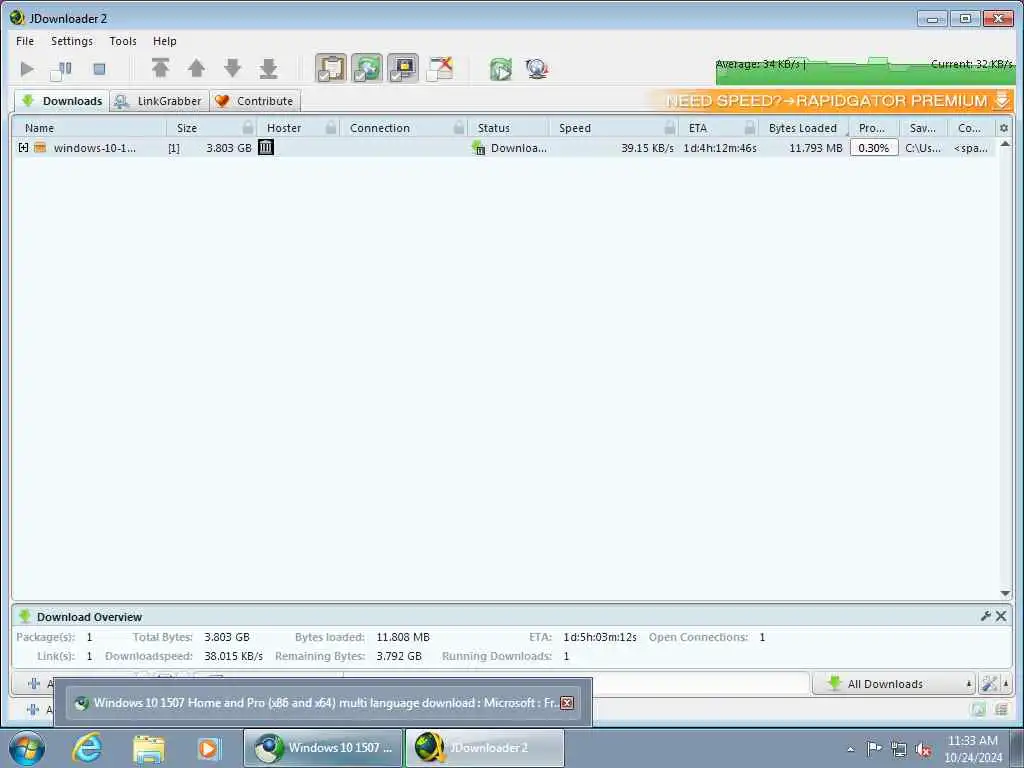Show hidden system tray icons arrow
Viewport: 1024px width, 768px height.
(850, 749)
